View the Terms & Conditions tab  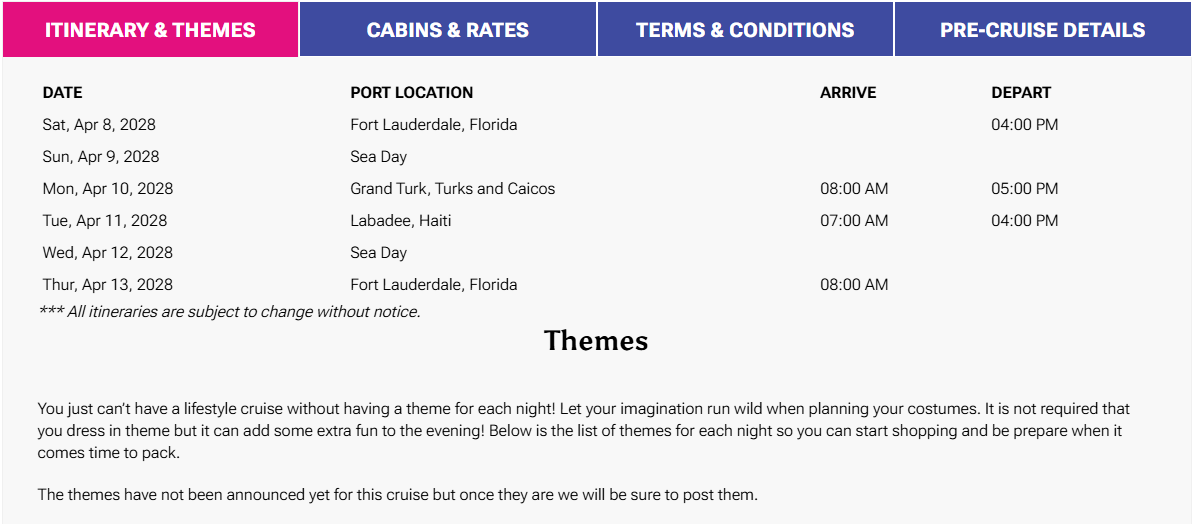coord(745,29)
